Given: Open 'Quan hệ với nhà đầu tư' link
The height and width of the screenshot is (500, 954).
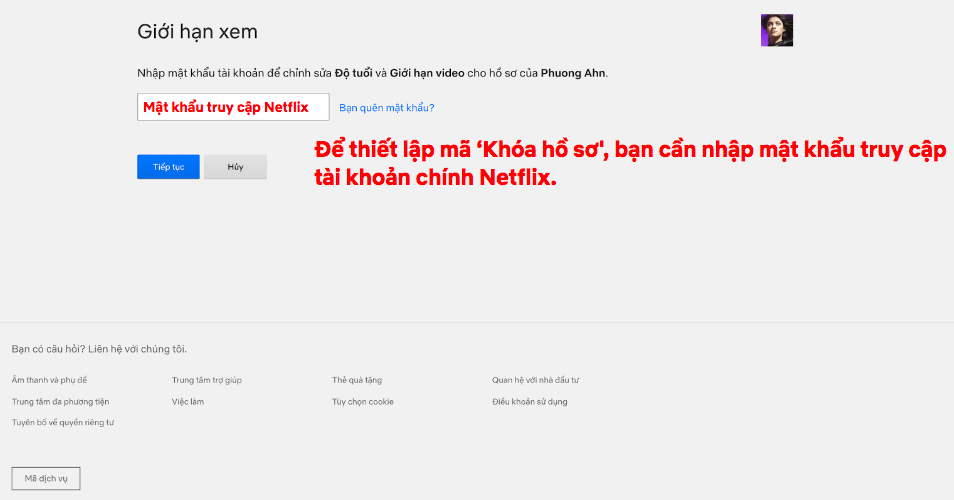Looking at the screenshot, I should click(535, 380).
